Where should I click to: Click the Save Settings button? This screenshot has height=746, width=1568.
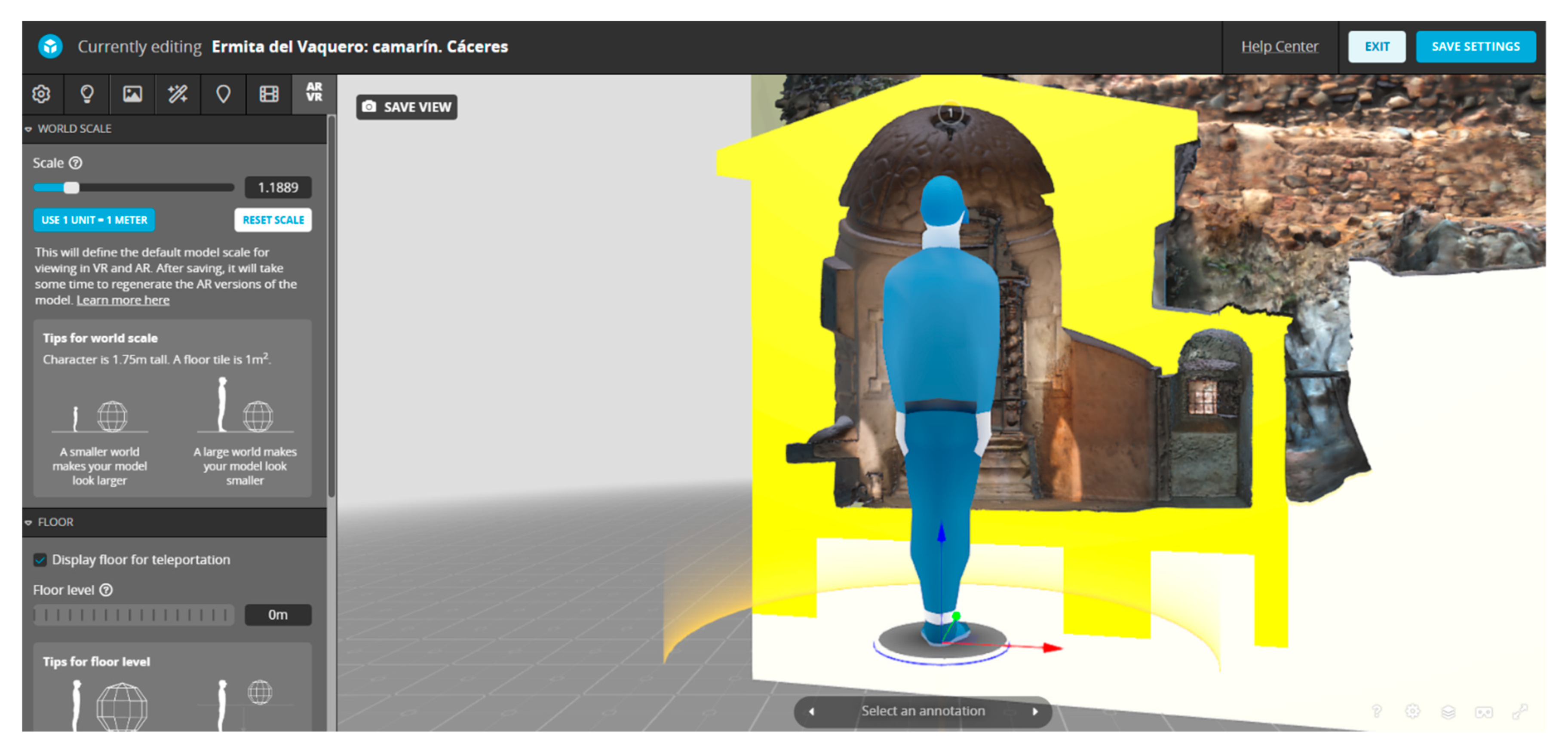(1475, 46)
